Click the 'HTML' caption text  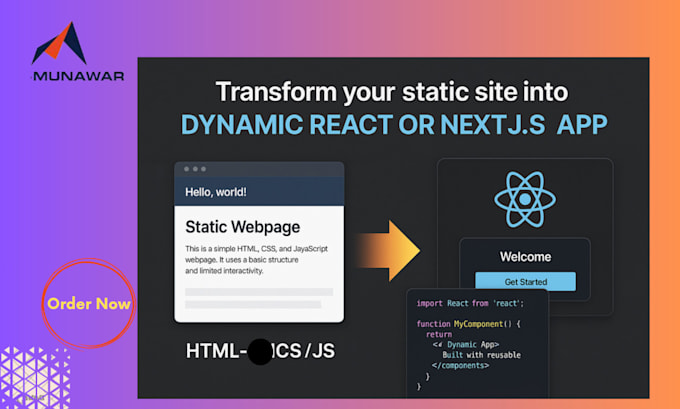pyautogui.click(x=213, y=351)
